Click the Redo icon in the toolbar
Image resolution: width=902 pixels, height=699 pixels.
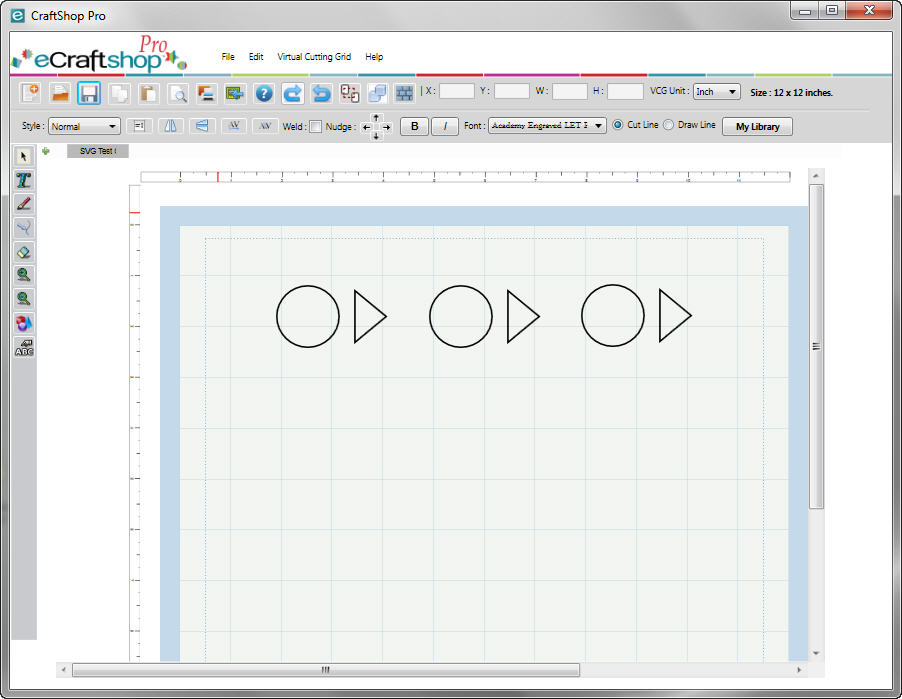(292, 94)
